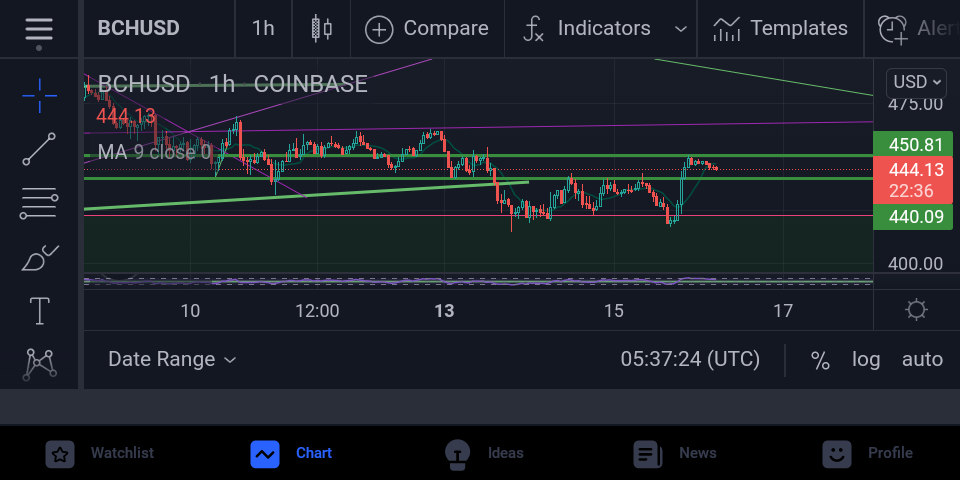Open the Indicators panel

[587, 28]
